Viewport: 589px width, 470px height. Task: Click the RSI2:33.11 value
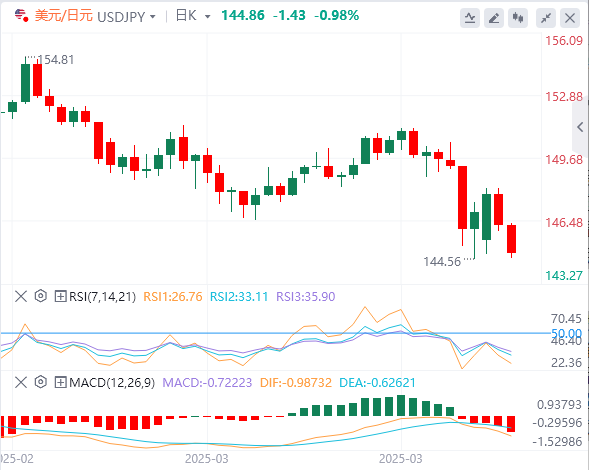tap(239, 297)
